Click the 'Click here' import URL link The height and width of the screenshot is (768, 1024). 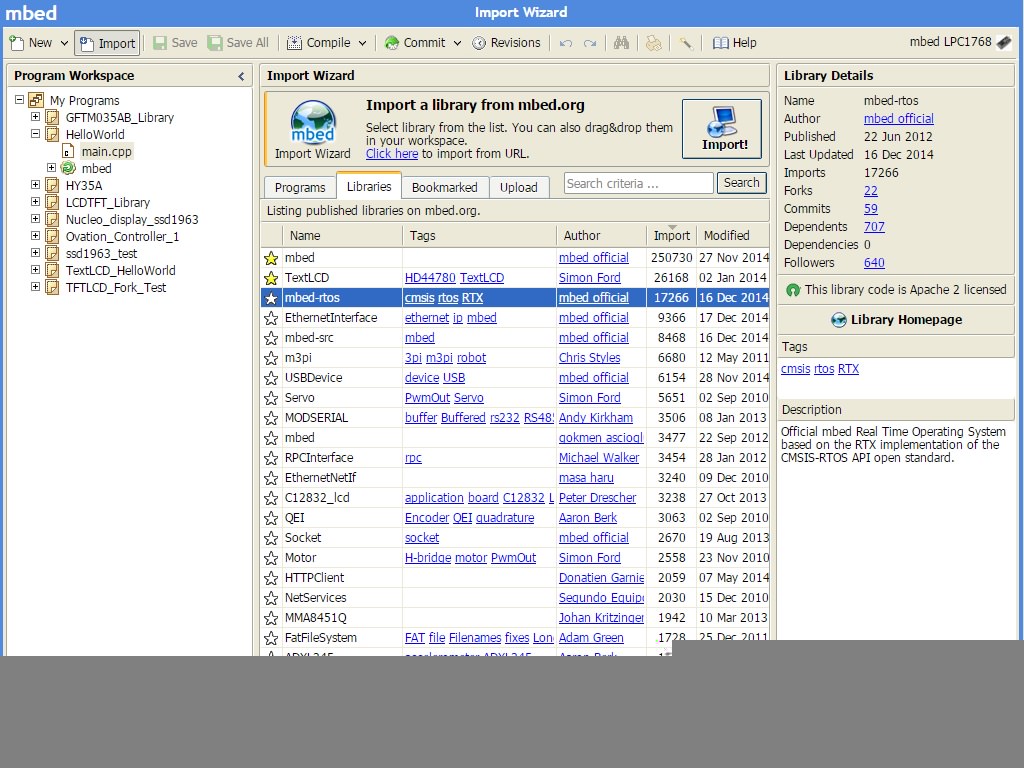point(392,154)
